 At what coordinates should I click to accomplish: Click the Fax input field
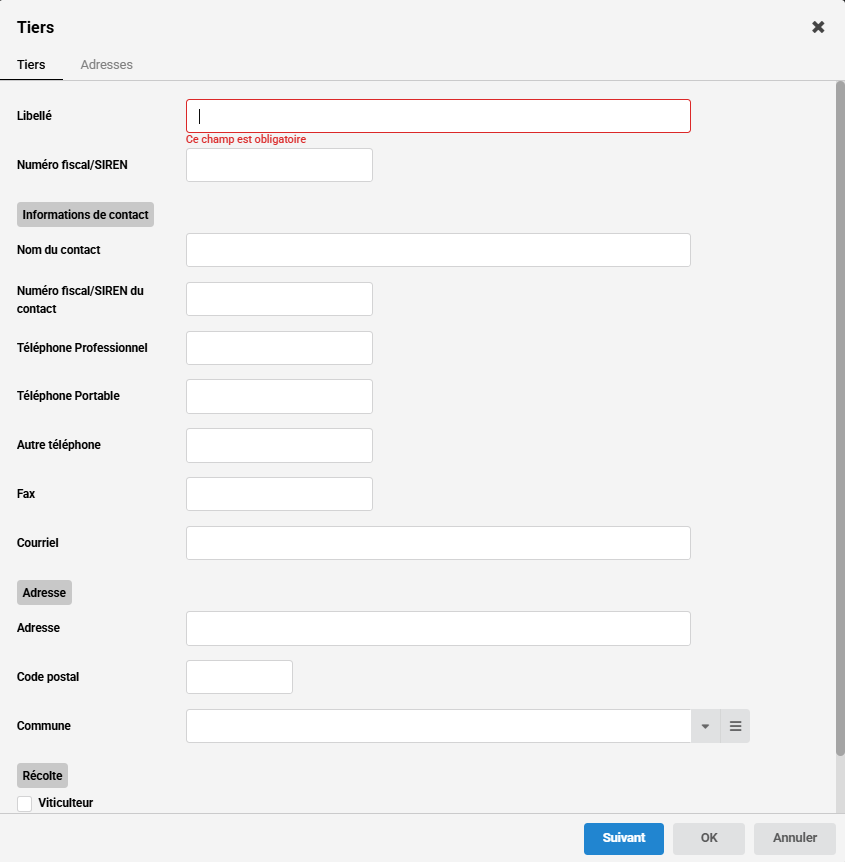tap(279, 494)
